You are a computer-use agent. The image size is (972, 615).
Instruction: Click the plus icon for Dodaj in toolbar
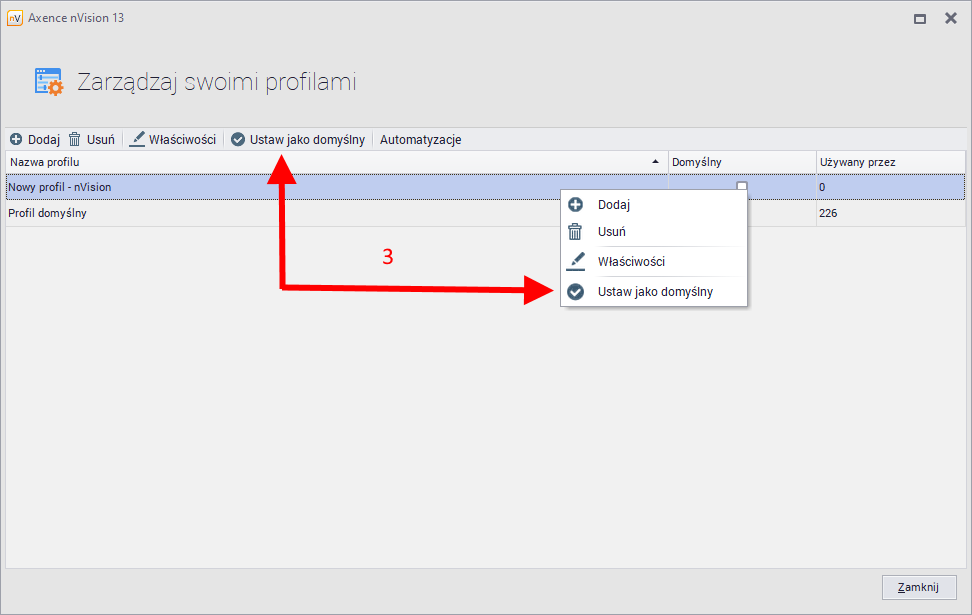click(16, 140)
